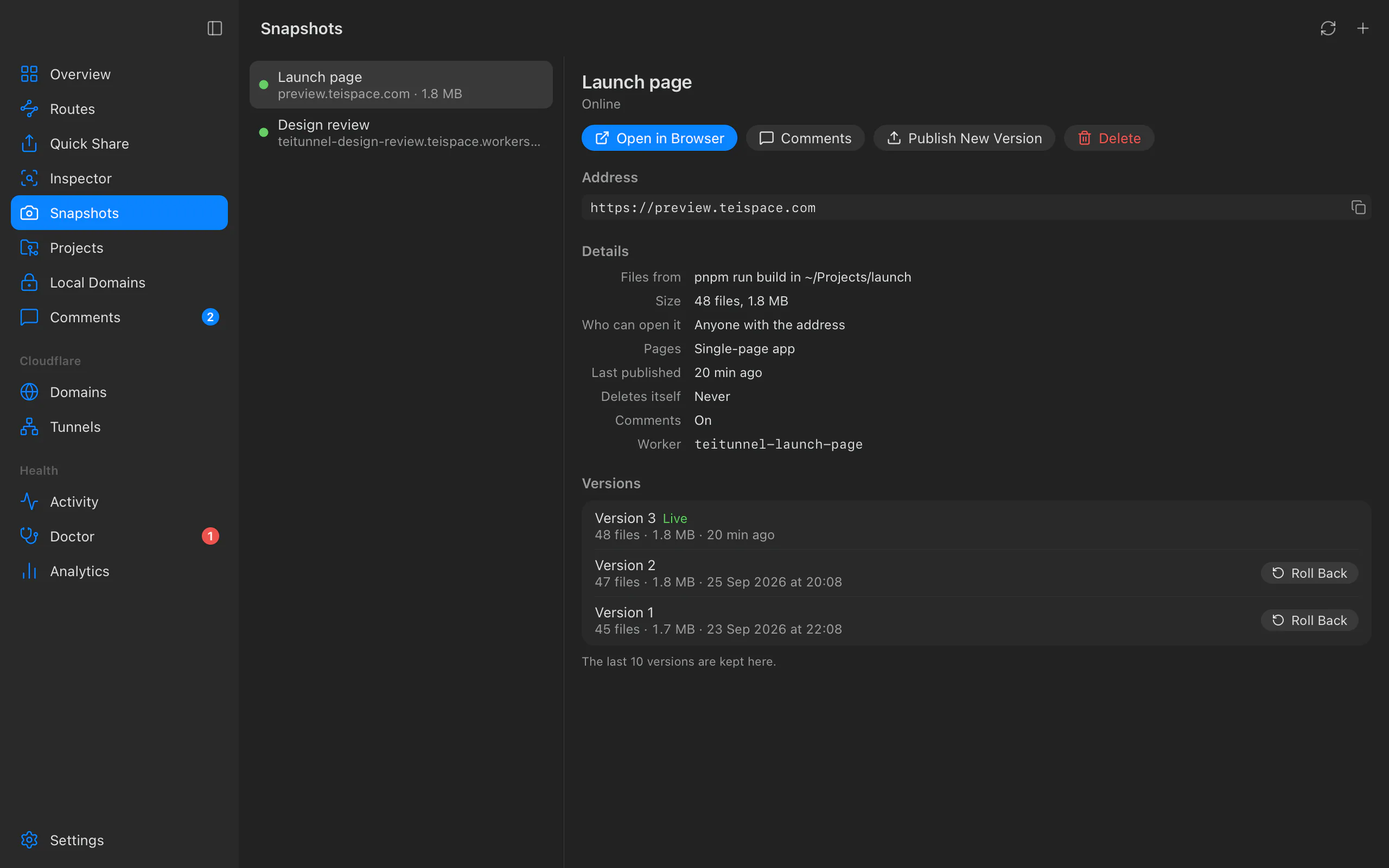This screenshot has width=1389, height=868.
Task: View Activity under Health
Action: point(119,502)
